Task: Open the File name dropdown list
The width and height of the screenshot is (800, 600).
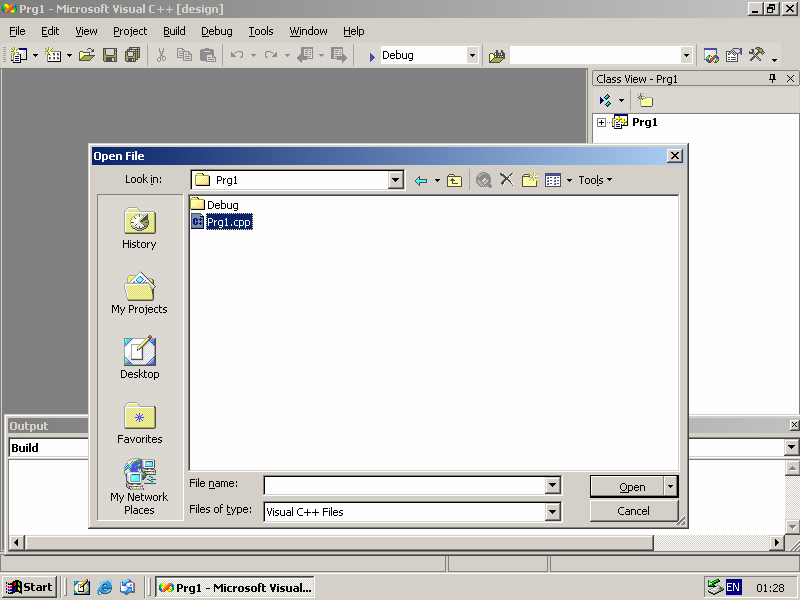Action: [553, 485]
